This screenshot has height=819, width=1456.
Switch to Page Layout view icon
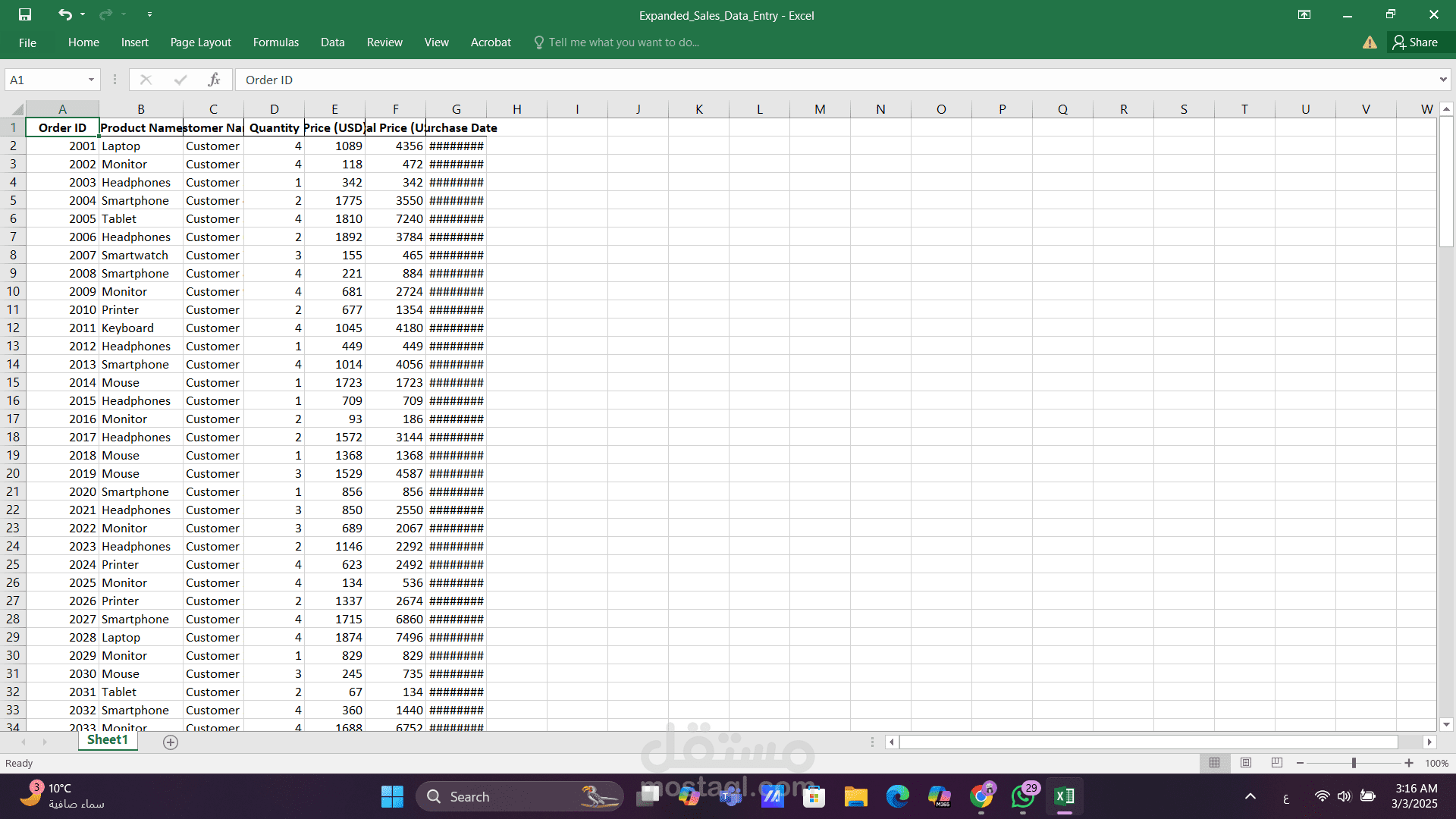1246,763
